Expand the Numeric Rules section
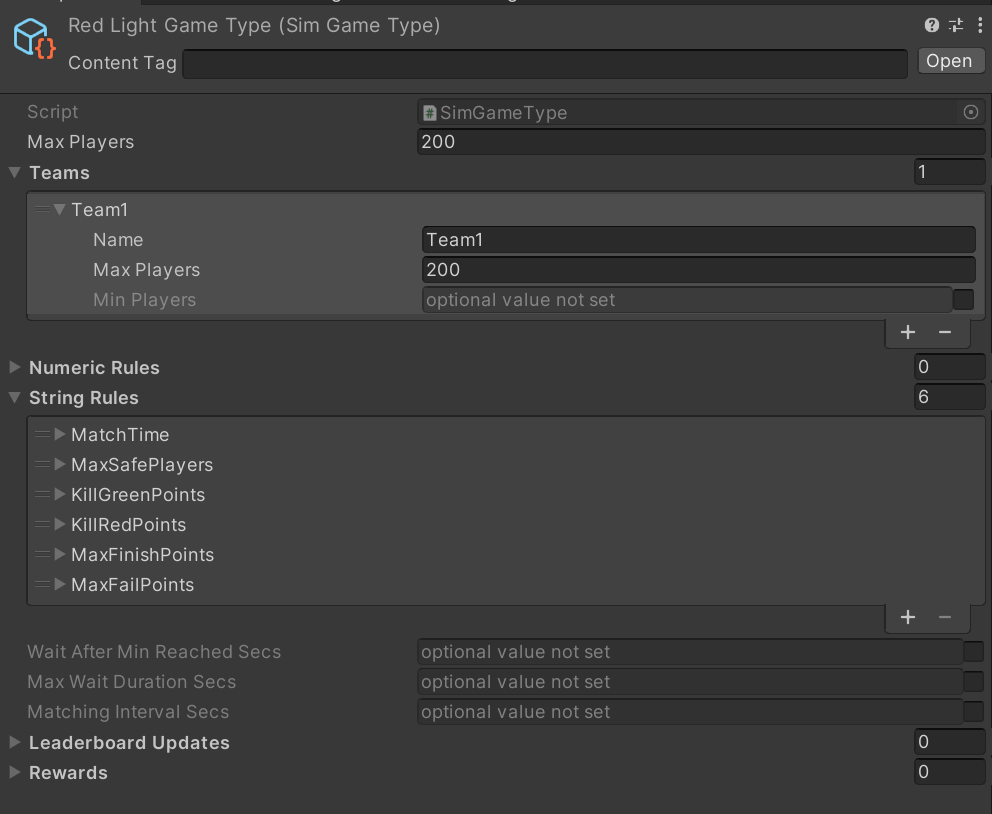The height and width of the screenshot is (814, 992). click(x=15, y=368)
